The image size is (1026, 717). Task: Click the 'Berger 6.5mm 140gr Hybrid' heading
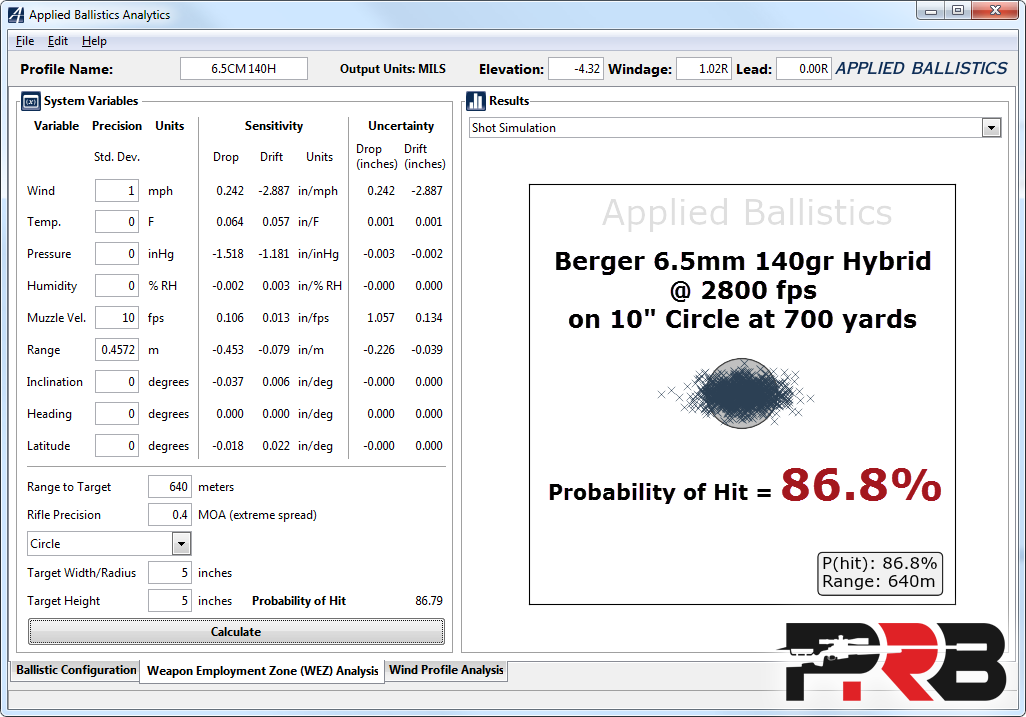point(743,261)
